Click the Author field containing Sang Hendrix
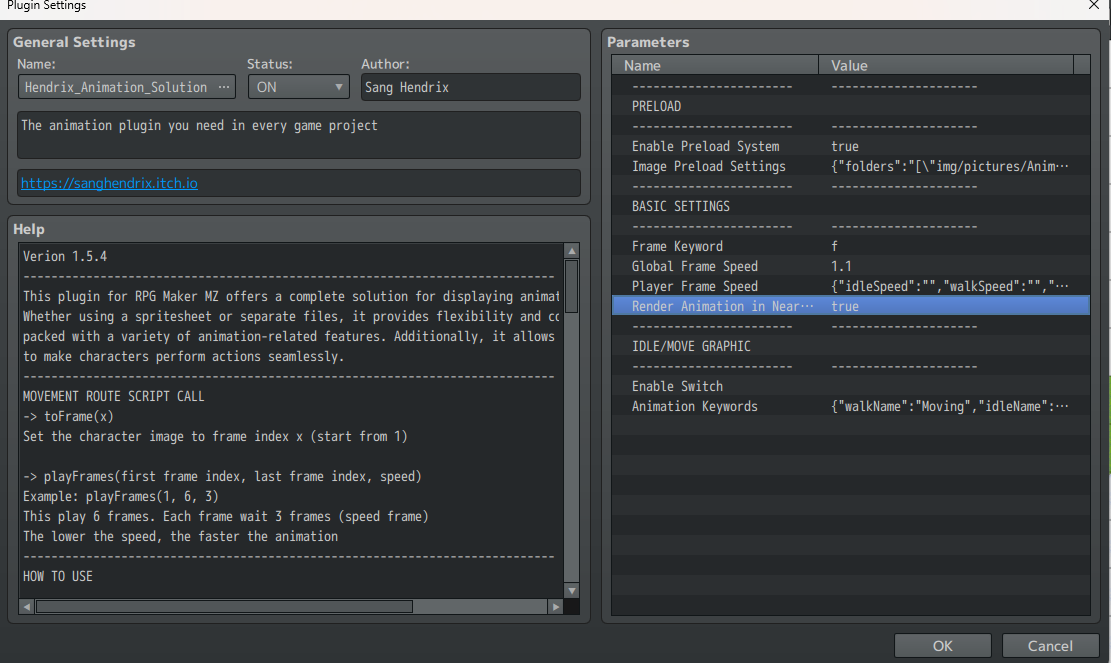 (x=470, y=87)
